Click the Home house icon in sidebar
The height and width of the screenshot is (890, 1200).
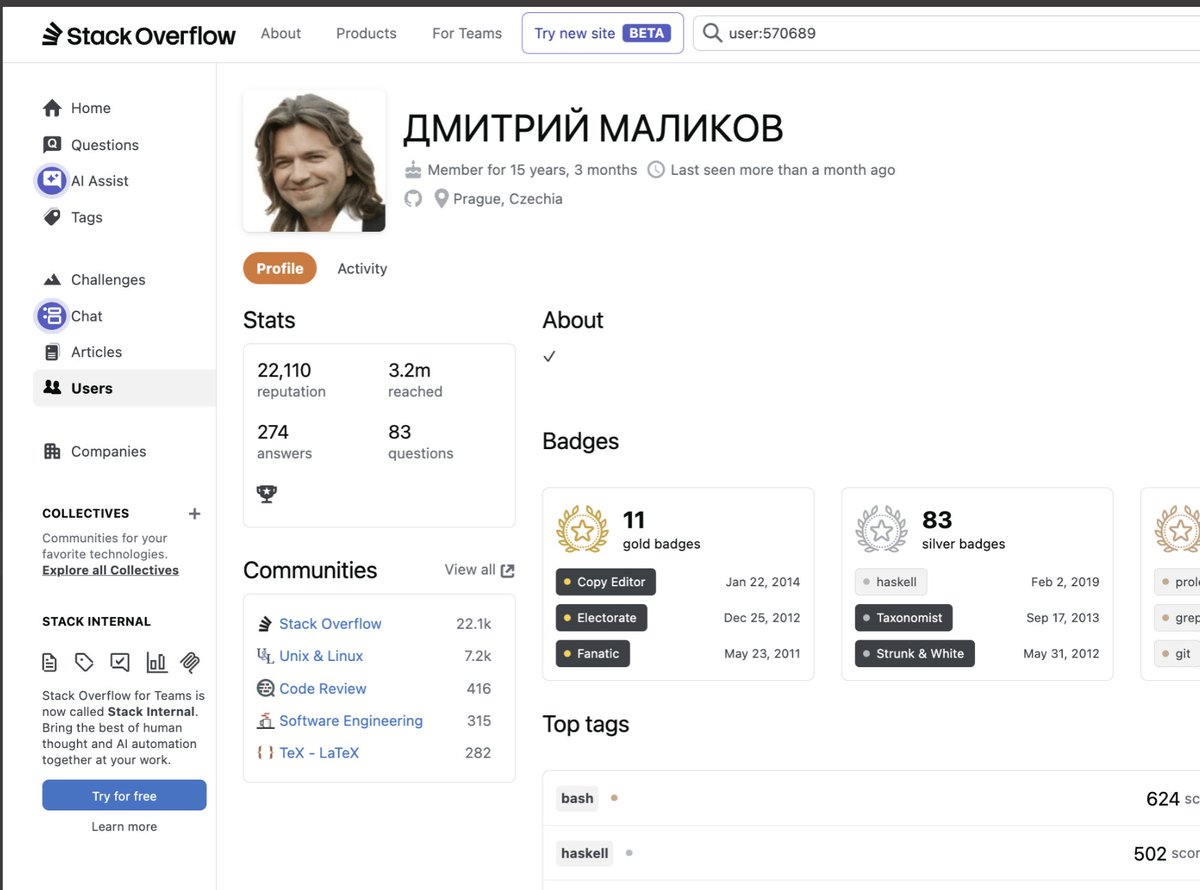point(52,108)
